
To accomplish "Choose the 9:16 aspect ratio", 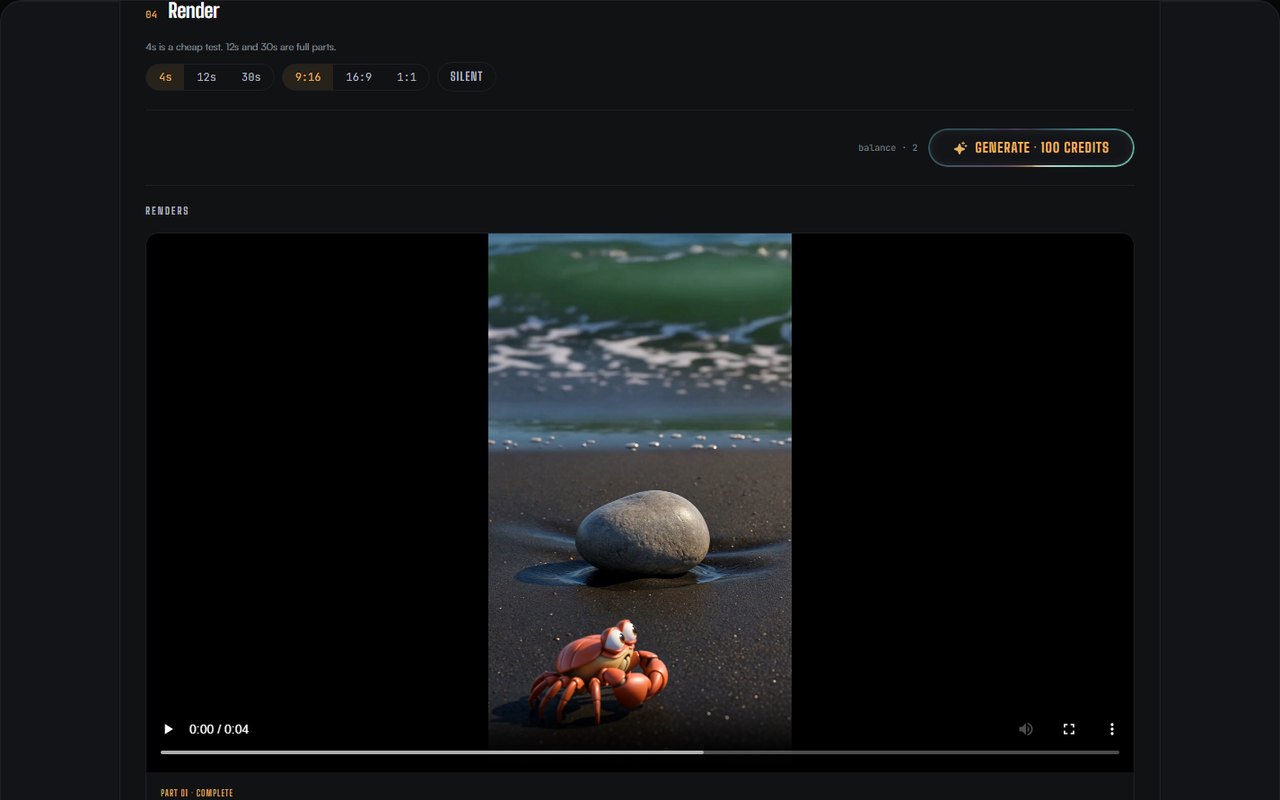I will click(308, 77).
